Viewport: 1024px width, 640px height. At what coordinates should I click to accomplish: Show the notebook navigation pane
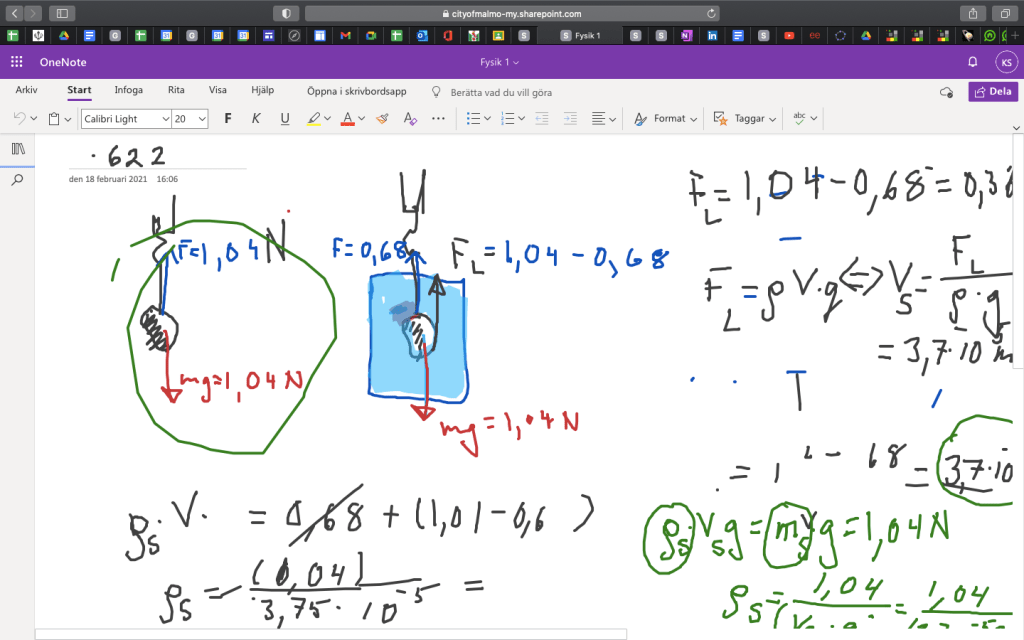17,149
